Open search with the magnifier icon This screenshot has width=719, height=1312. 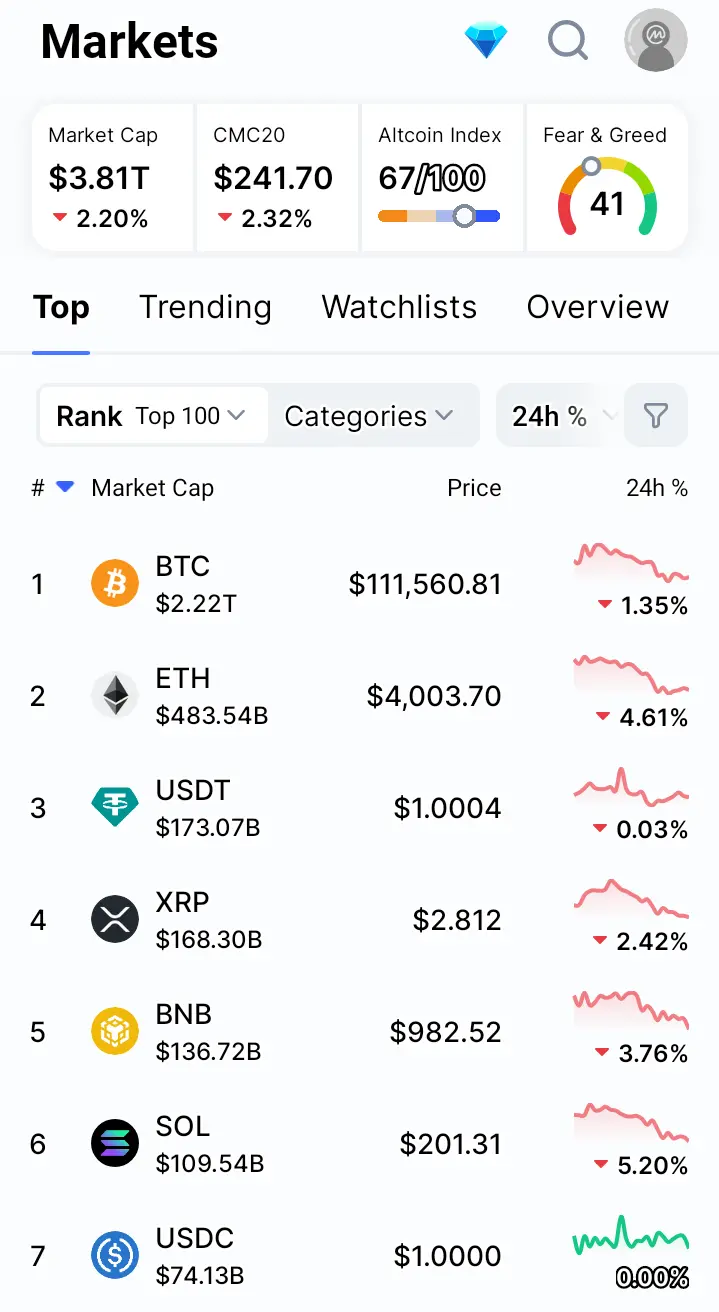[x=568, y=41]
